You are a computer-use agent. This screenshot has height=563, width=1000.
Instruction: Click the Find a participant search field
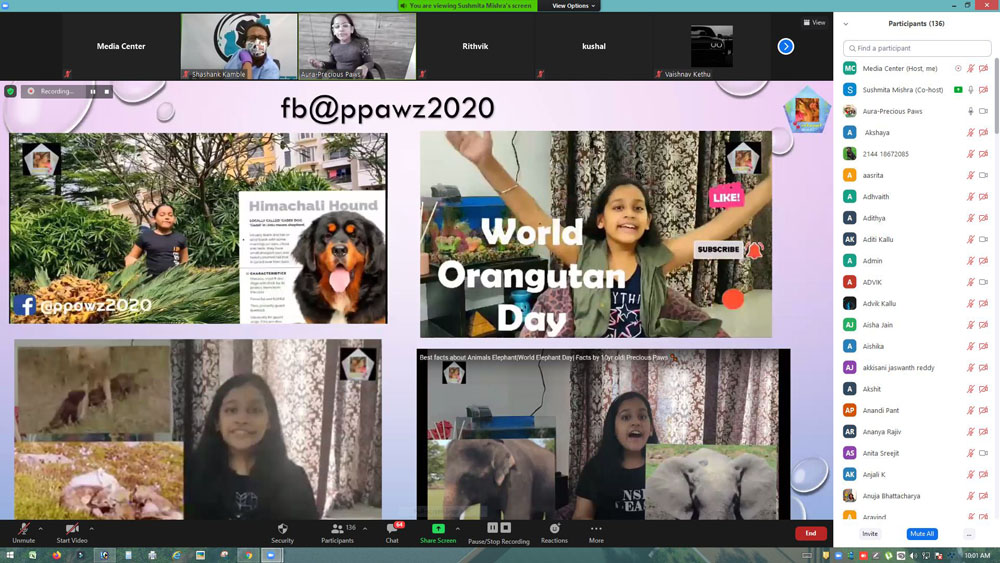[917, 48]
